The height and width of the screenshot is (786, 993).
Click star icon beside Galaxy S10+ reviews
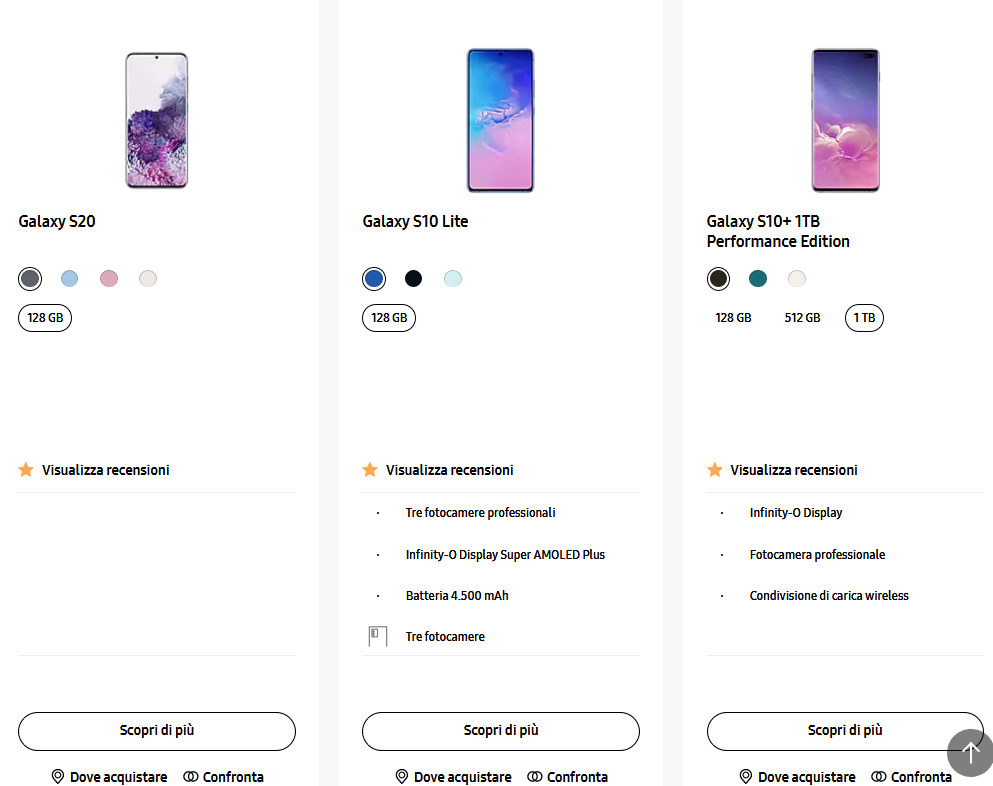pyautogui.click(x=714, y=469)
